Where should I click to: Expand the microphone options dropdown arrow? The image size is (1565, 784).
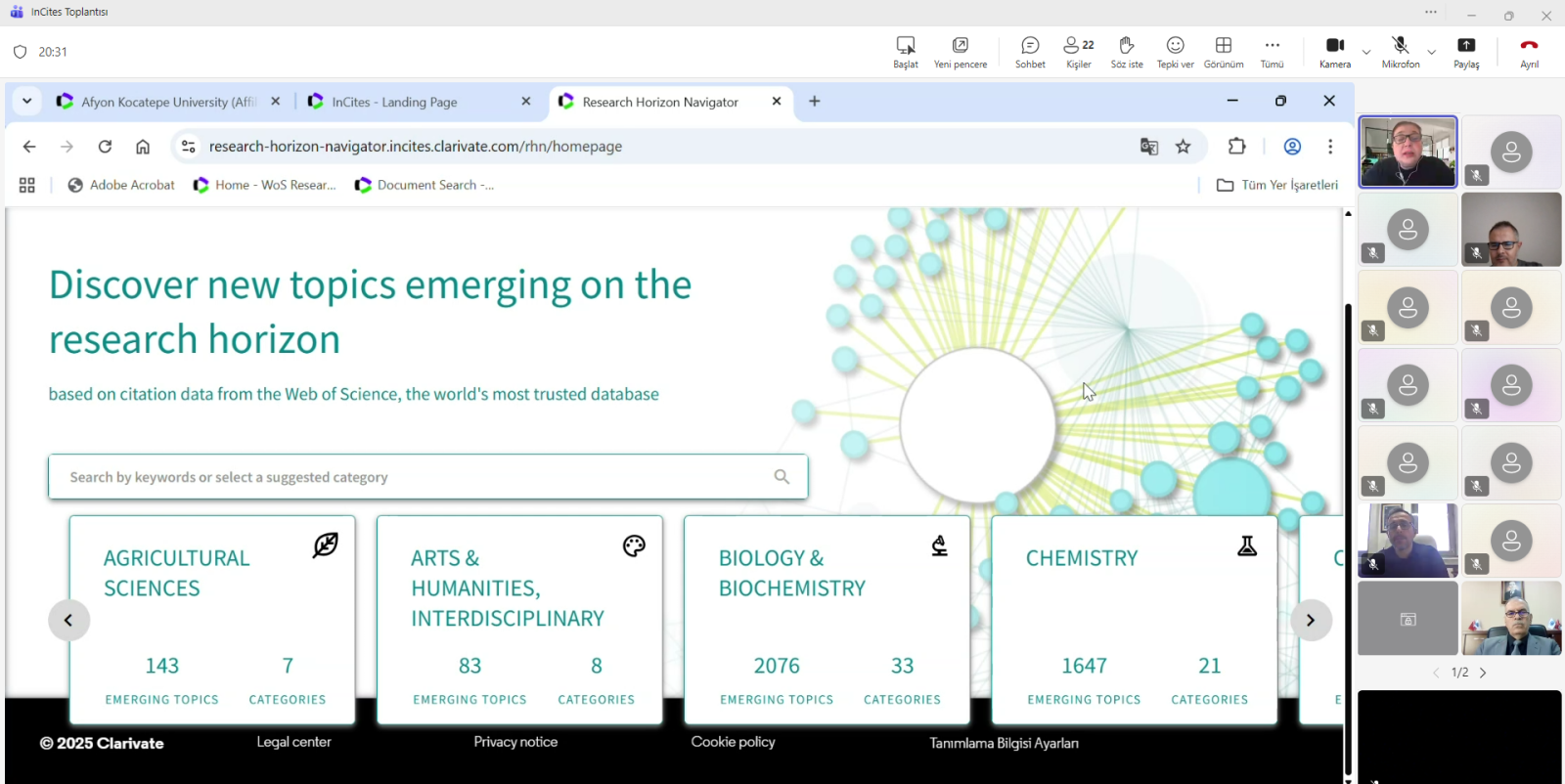click(x=1432, y=52)
